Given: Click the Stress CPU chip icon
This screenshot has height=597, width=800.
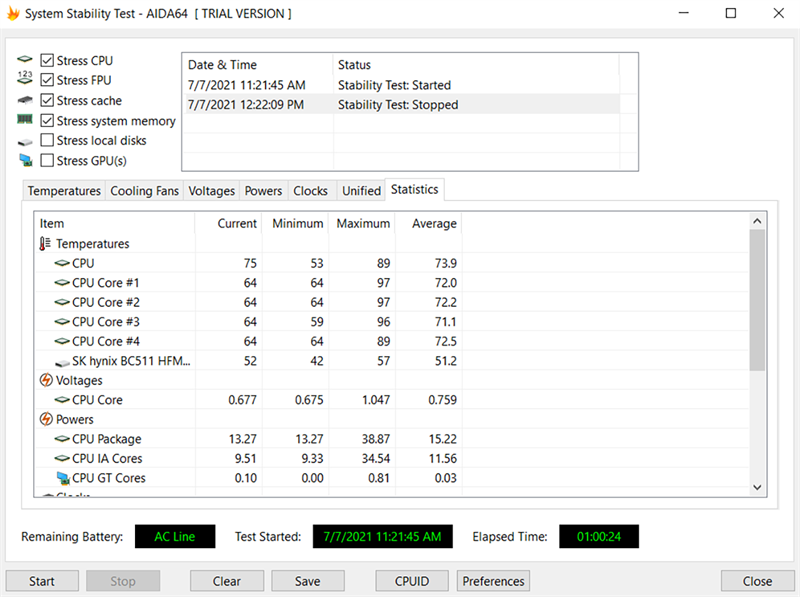Looking at the screenshot, I should (24, 60).
